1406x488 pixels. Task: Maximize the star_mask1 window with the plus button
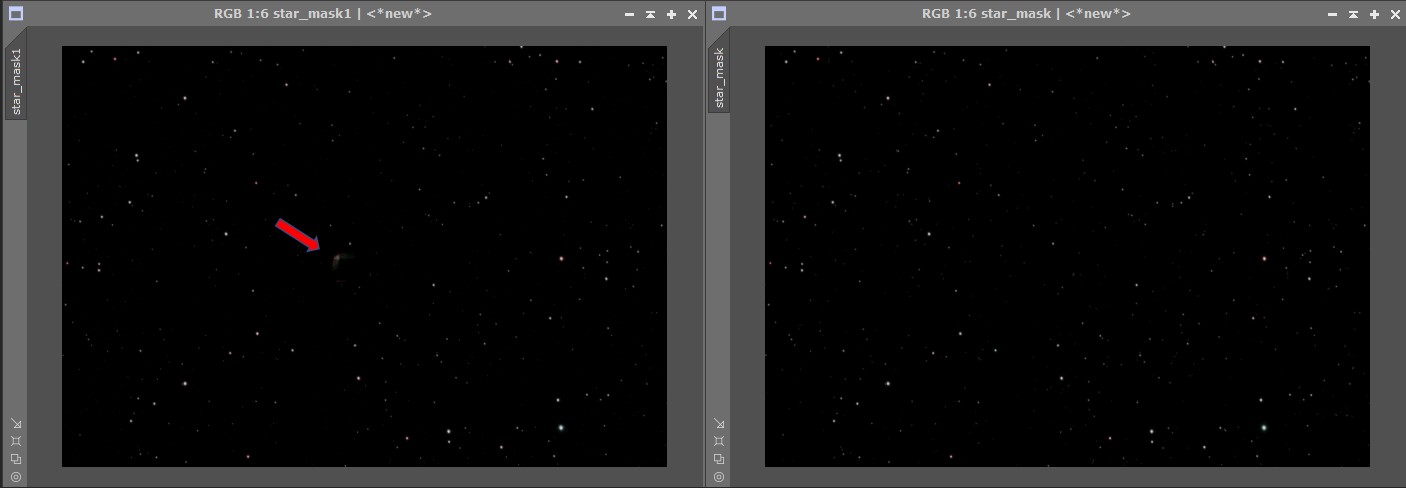(x=672, y=14)
